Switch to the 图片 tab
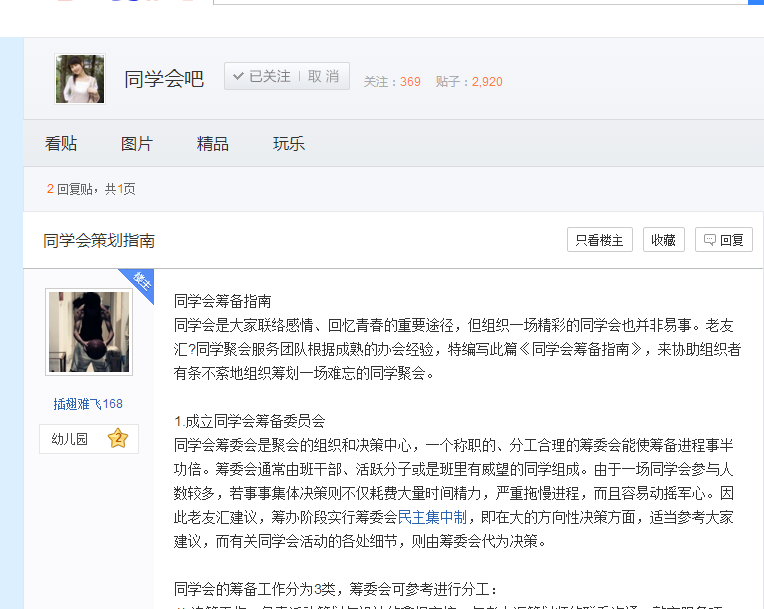This screenshot has height=609, width=764. (x=137, y=144)
